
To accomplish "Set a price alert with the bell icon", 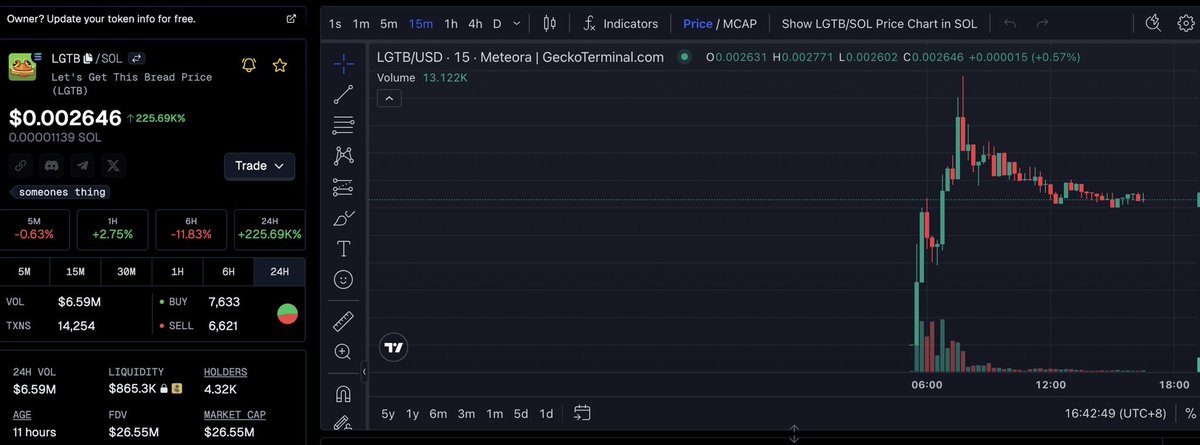I will click(249, 66).
